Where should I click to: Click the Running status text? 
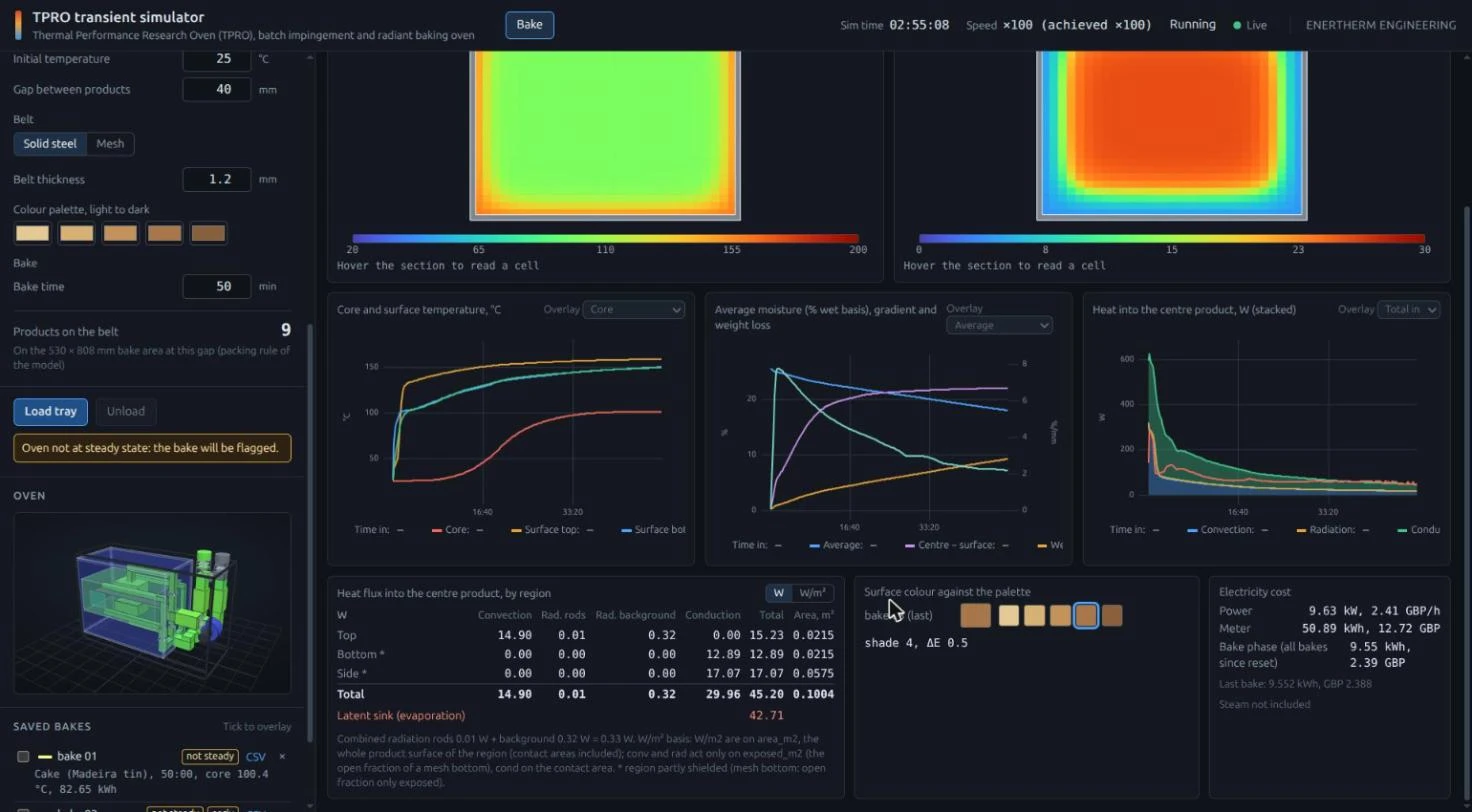point(1192,24)
